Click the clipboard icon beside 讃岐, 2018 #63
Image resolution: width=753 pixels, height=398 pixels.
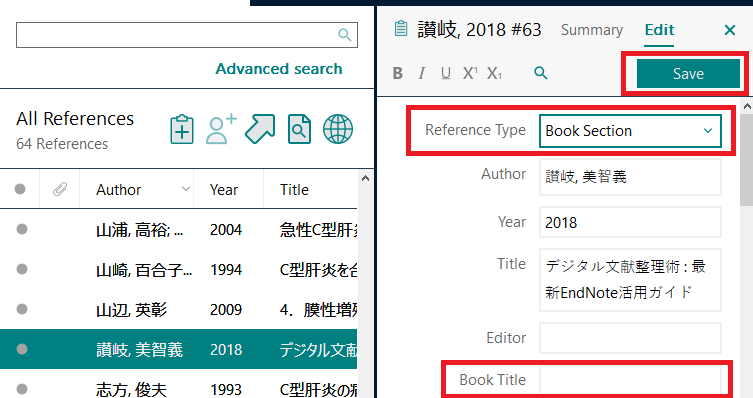pyautogui.click(x=401, y=29)
